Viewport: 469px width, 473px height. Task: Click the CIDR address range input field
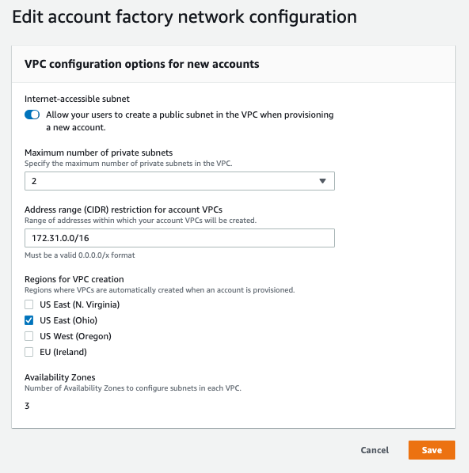point(179,238)
